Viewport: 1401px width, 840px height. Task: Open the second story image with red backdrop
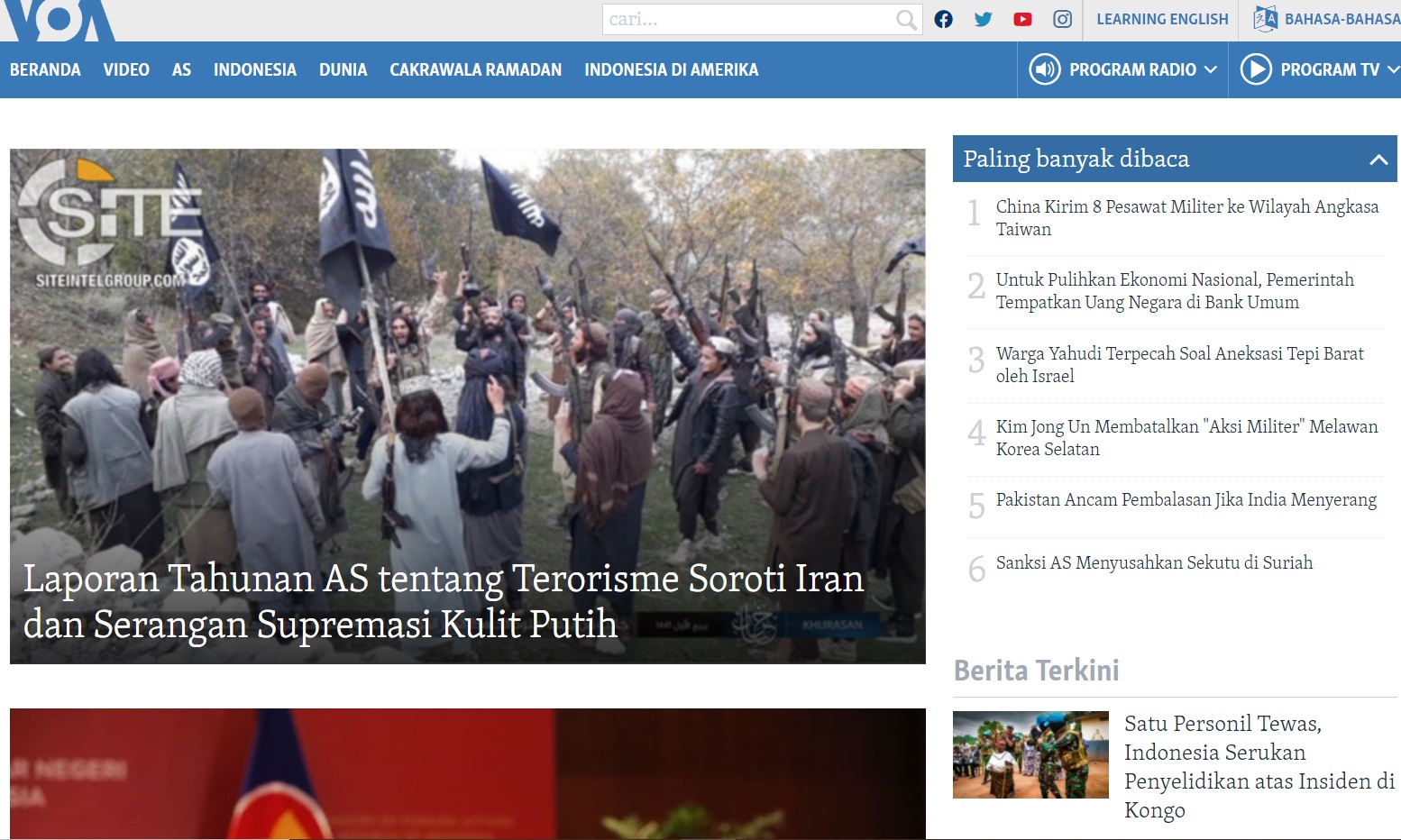pyautogui.click(x=467, y=773)
